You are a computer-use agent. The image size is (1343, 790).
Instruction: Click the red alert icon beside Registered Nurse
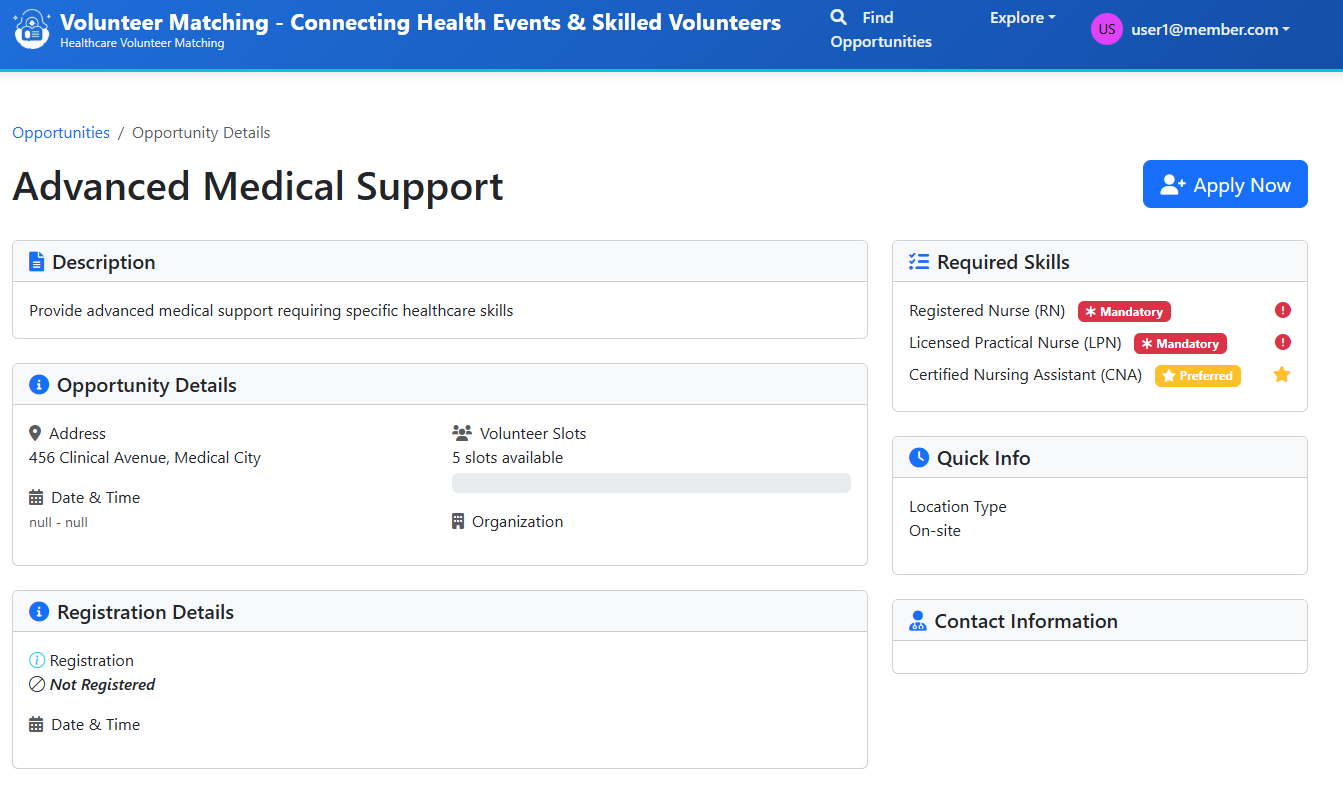1283,310
